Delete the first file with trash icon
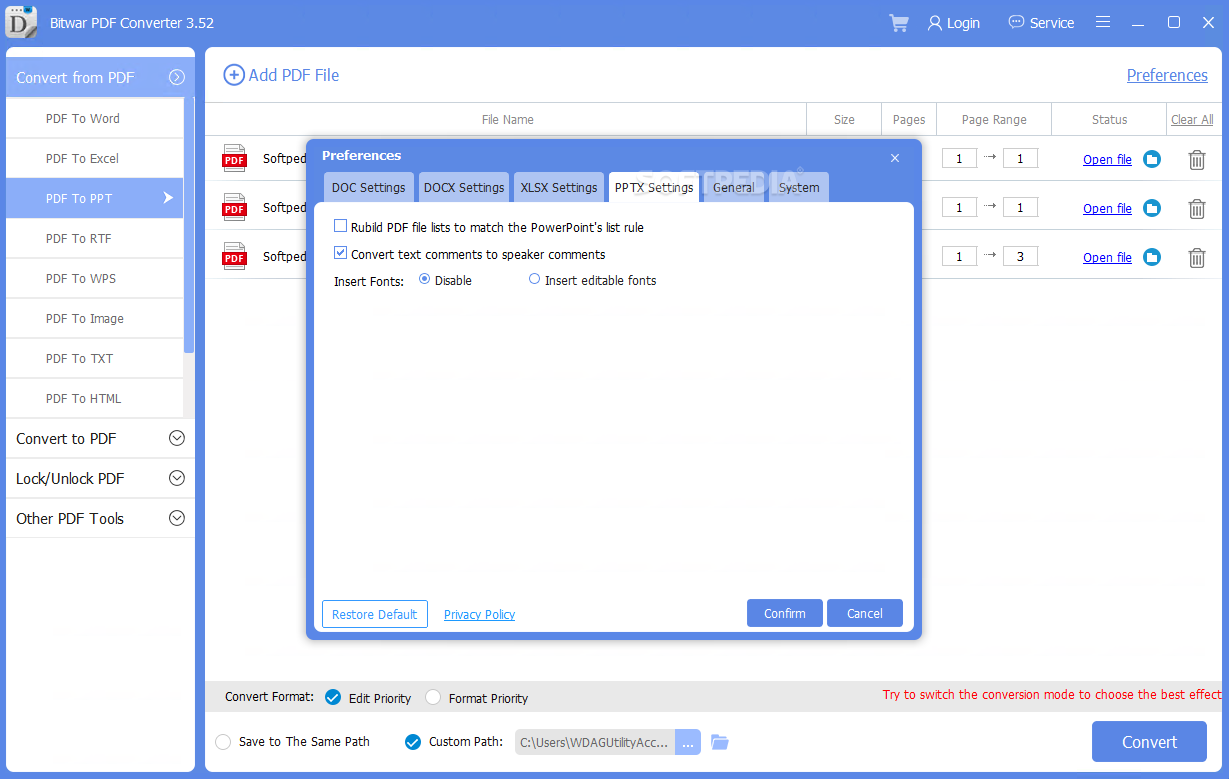The height and width of the screenshot is (779, 1229). tap(1197, 160)
